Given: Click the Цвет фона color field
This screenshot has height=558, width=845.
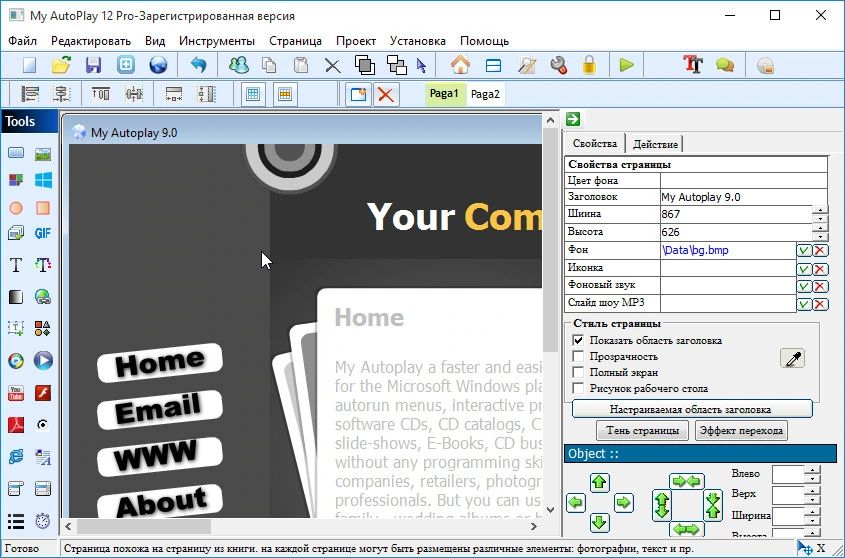Looking at the screenshot, I should (744, 180).
